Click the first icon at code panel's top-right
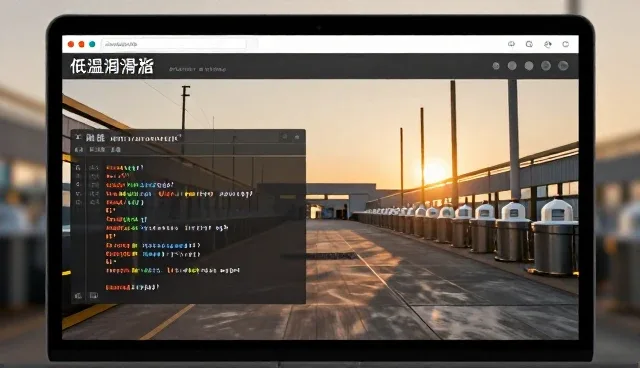Screen dimensions: 640x368 (285, 137)
